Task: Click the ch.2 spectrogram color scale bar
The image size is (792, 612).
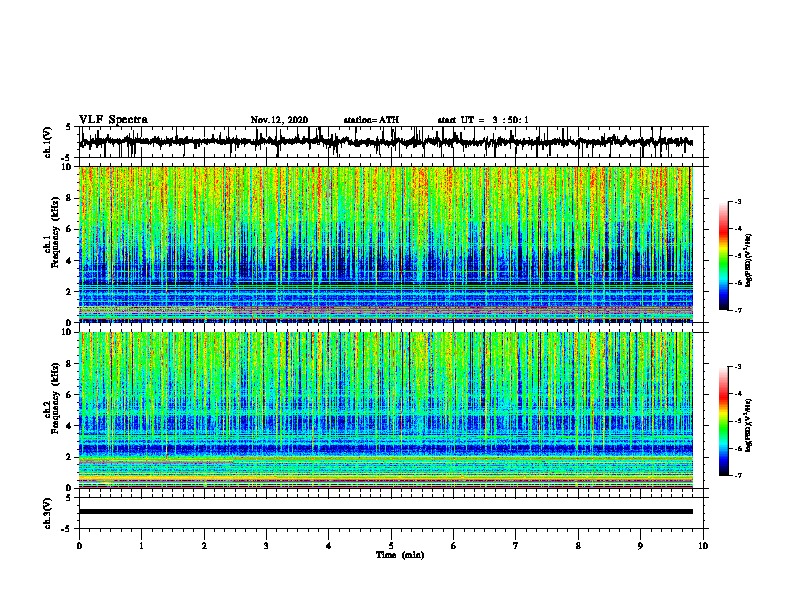Action: coord(724,421)
